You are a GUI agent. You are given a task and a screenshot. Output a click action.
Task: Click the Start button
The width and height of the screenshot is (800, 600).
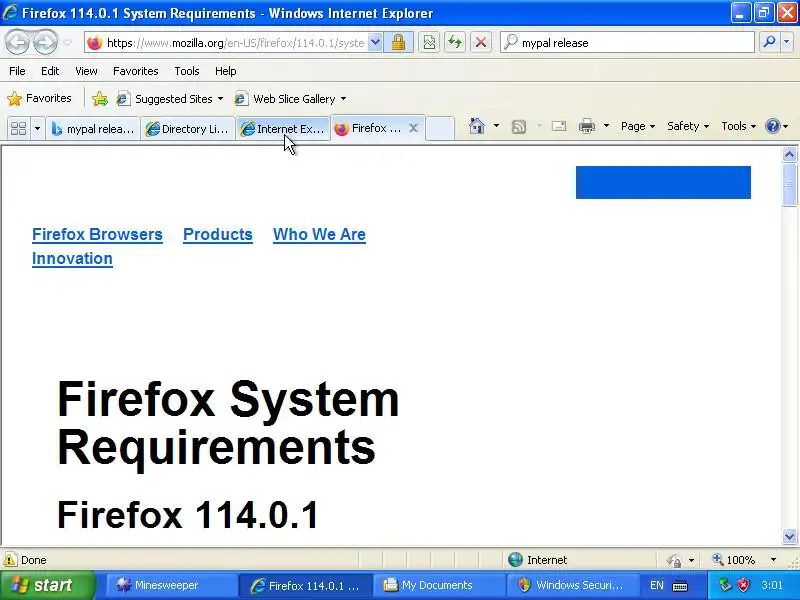47,585
